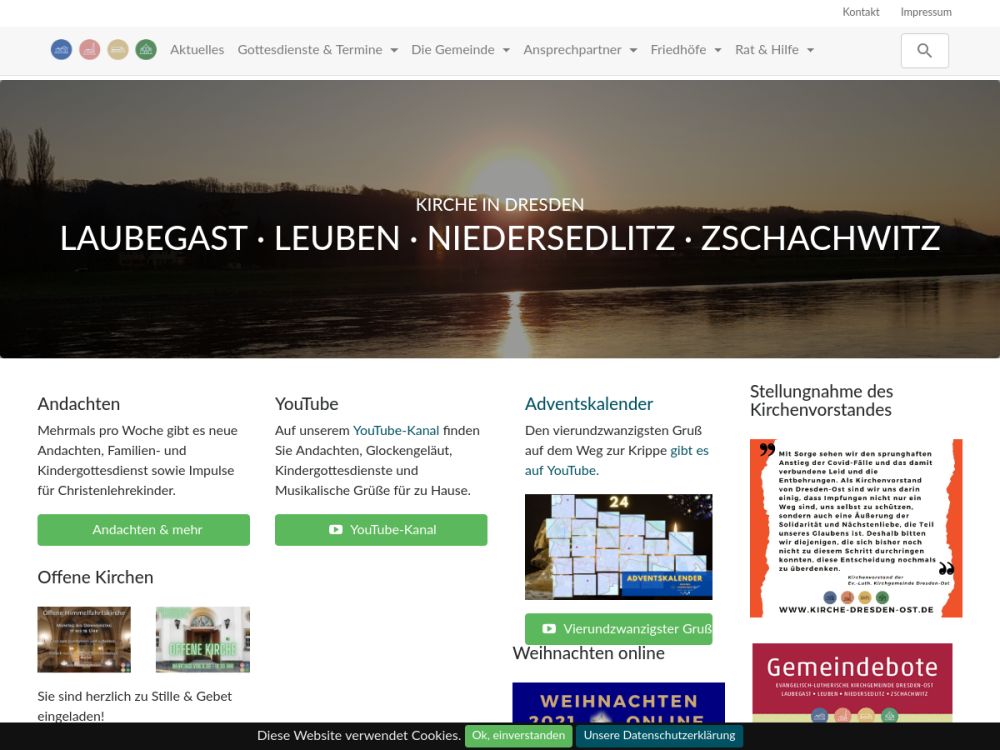Open the Kontakt page link
The image size is (1000, 750).
click(x=861, y=12)
